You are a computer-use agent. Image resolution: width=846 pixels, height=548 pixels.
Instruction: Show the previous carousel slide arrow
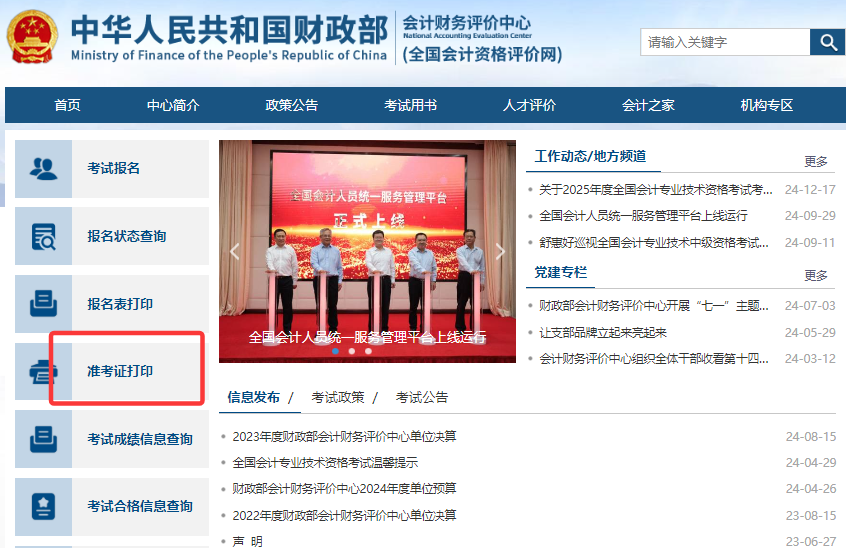coord(235,251)
